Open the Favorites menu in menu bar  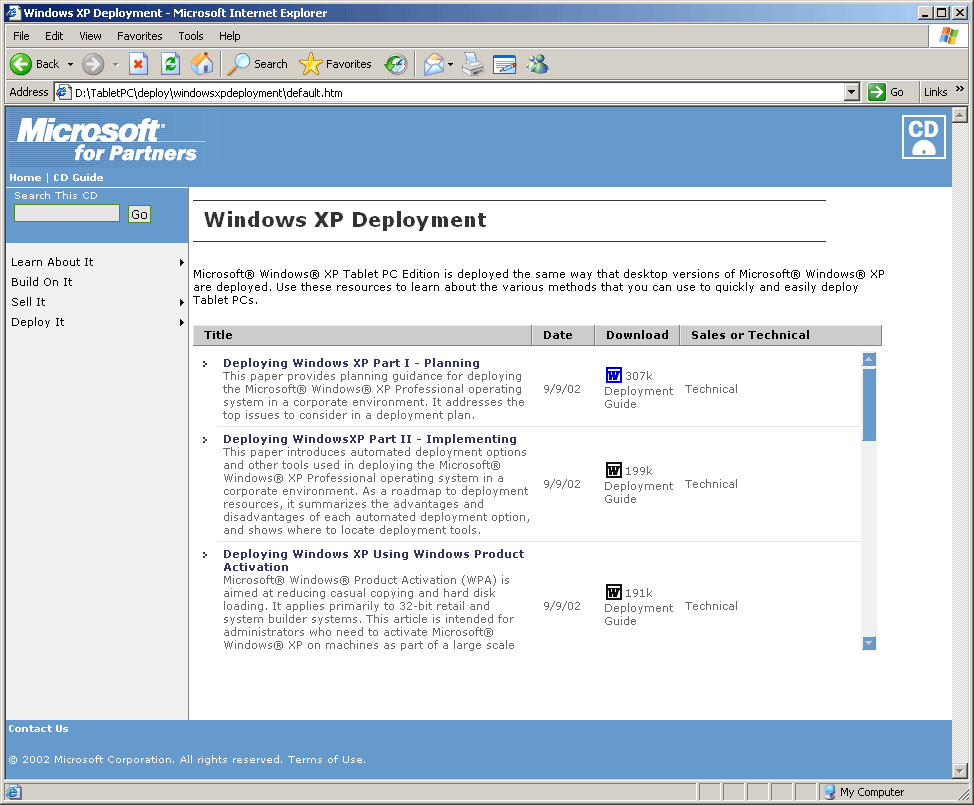139,36
